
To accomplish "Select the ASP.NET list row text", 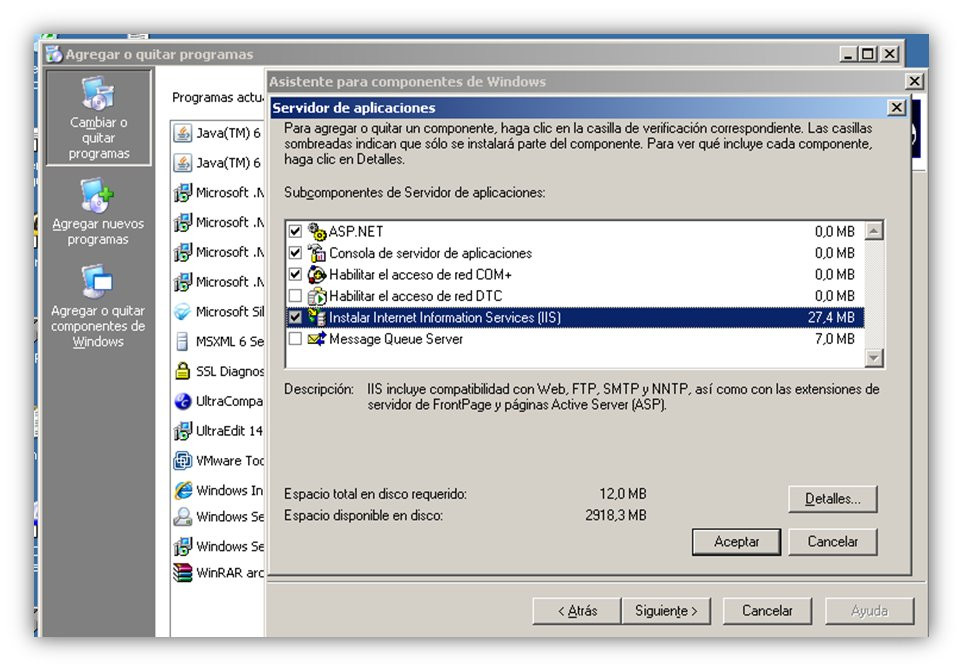I will click(356, 231).
